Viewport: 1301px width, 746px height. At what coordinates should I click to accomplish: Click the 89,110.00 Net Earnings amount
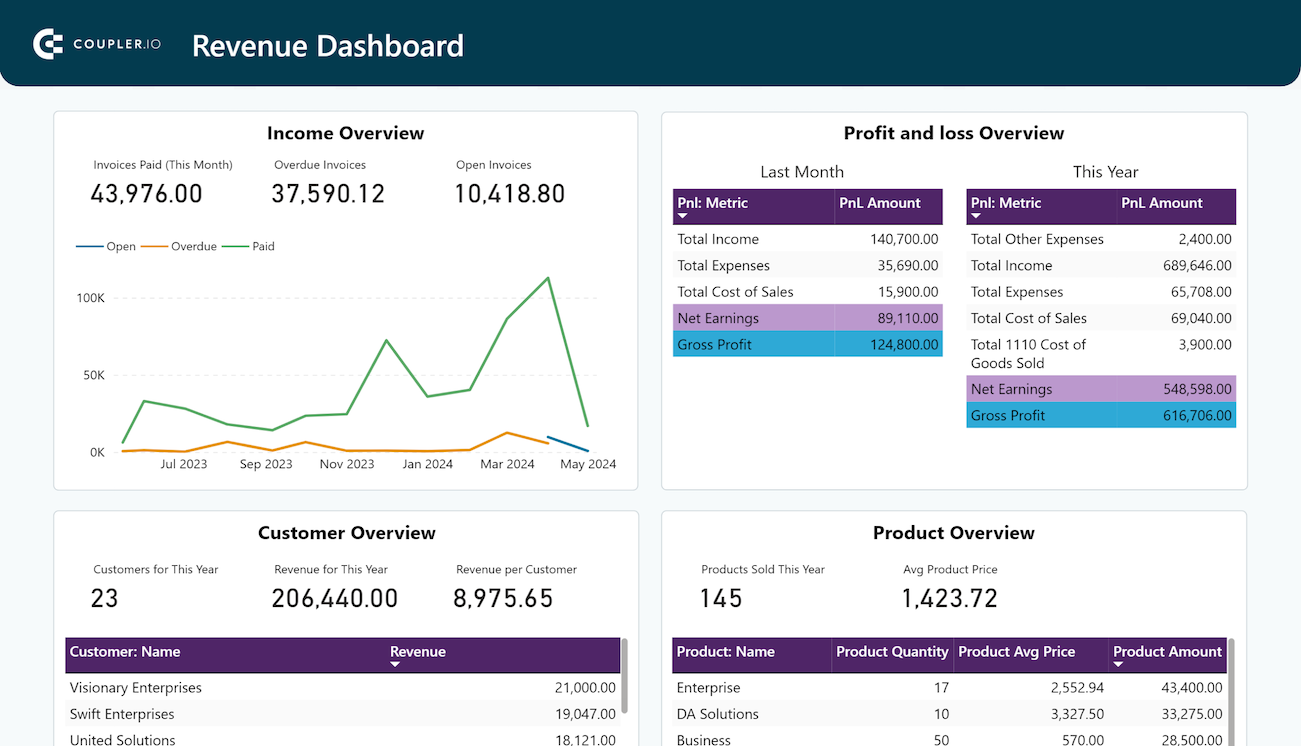click(908, 318)
